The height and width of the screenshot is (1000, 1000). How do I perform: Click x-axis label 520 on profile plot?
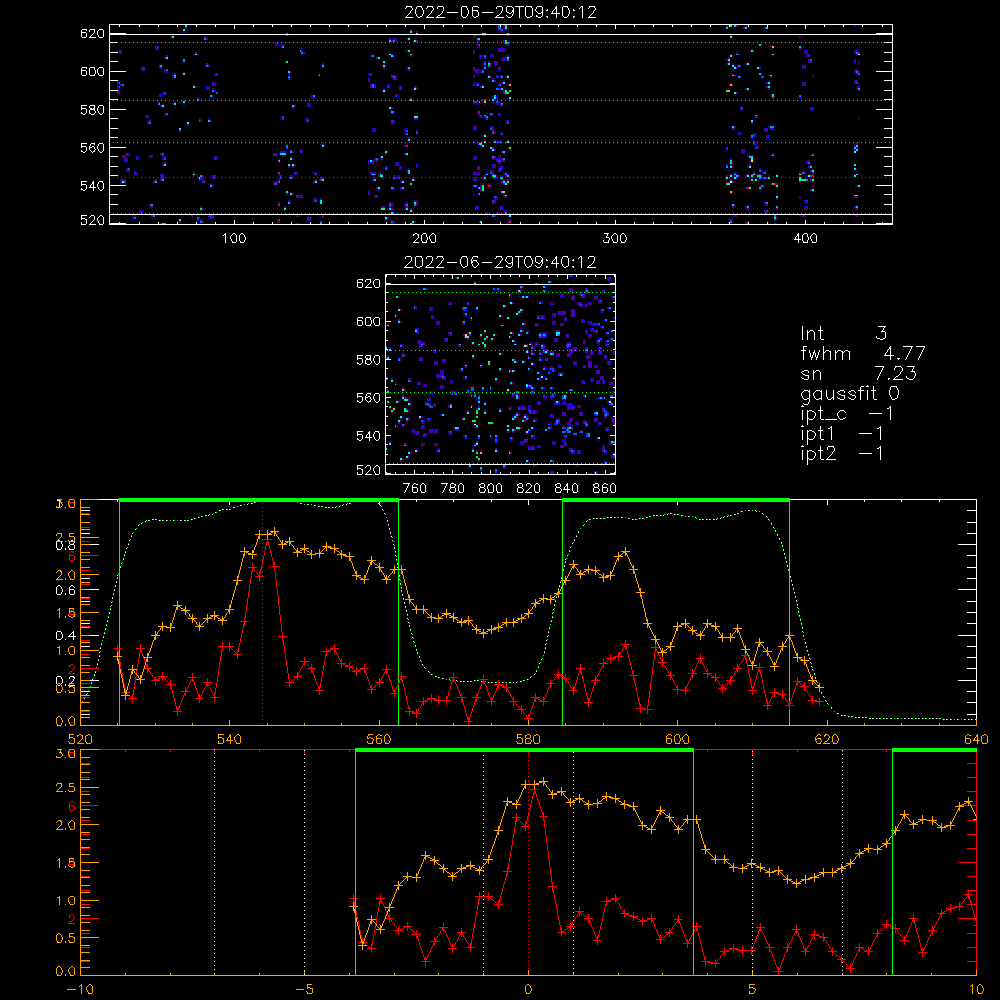coord(80,740)
